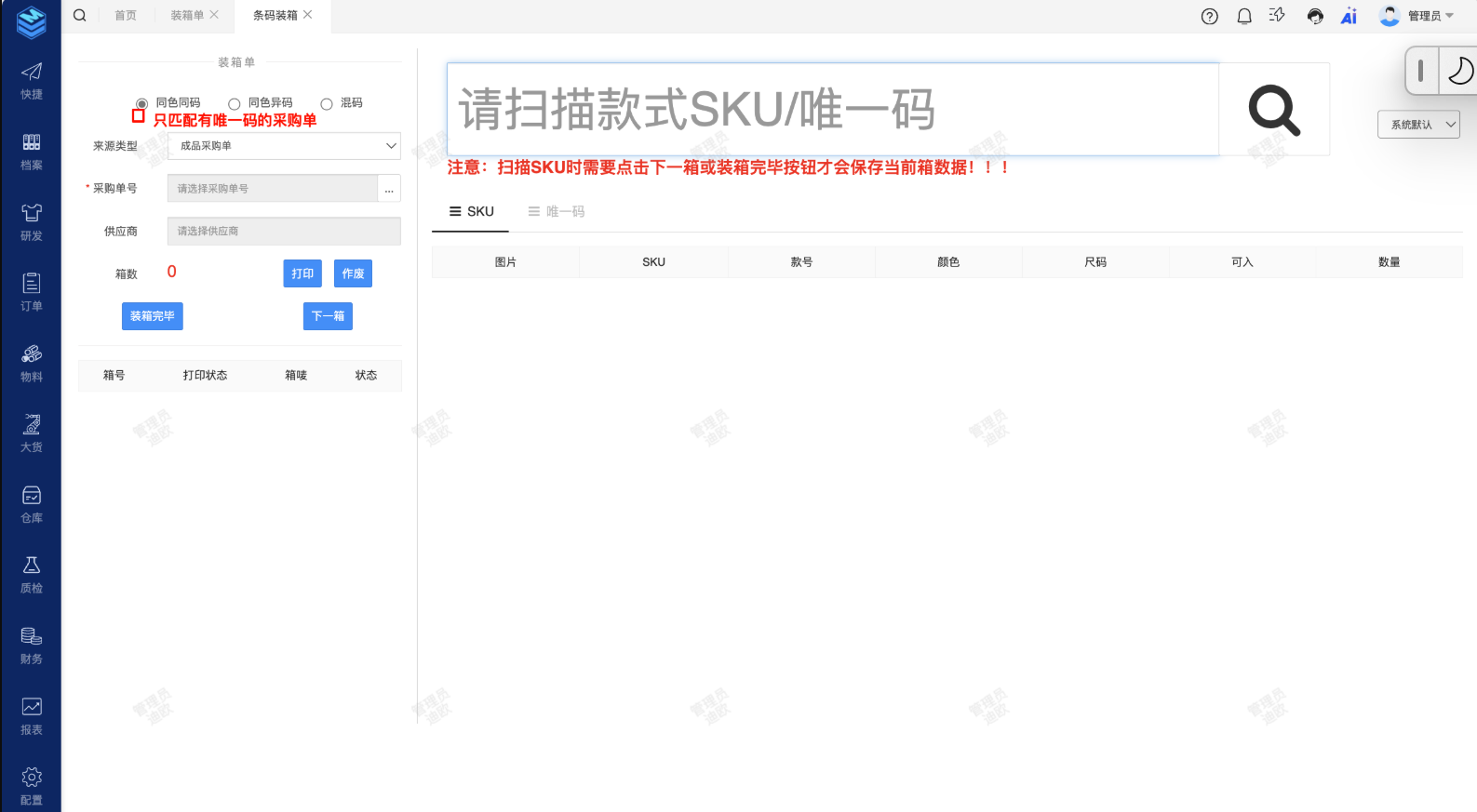Select the 同色异码 radio option
Screen dimensions: 1477x812
tap(235, 103)
